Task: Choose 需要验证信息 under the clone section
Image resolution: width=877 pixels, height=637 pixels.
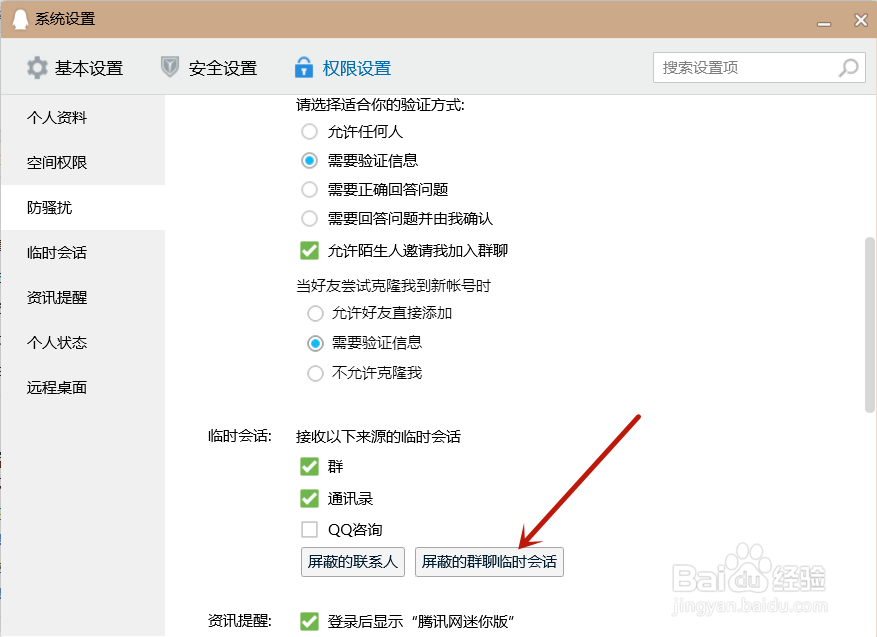Action: (x=315, y=343)
